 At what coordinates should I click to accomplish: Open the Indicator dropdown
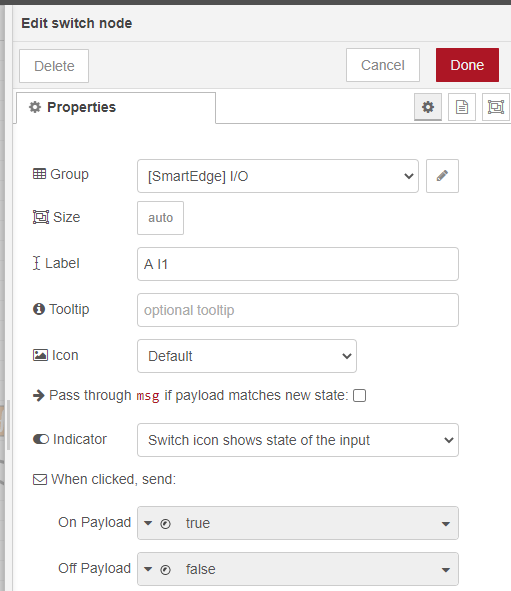[298, 440]
